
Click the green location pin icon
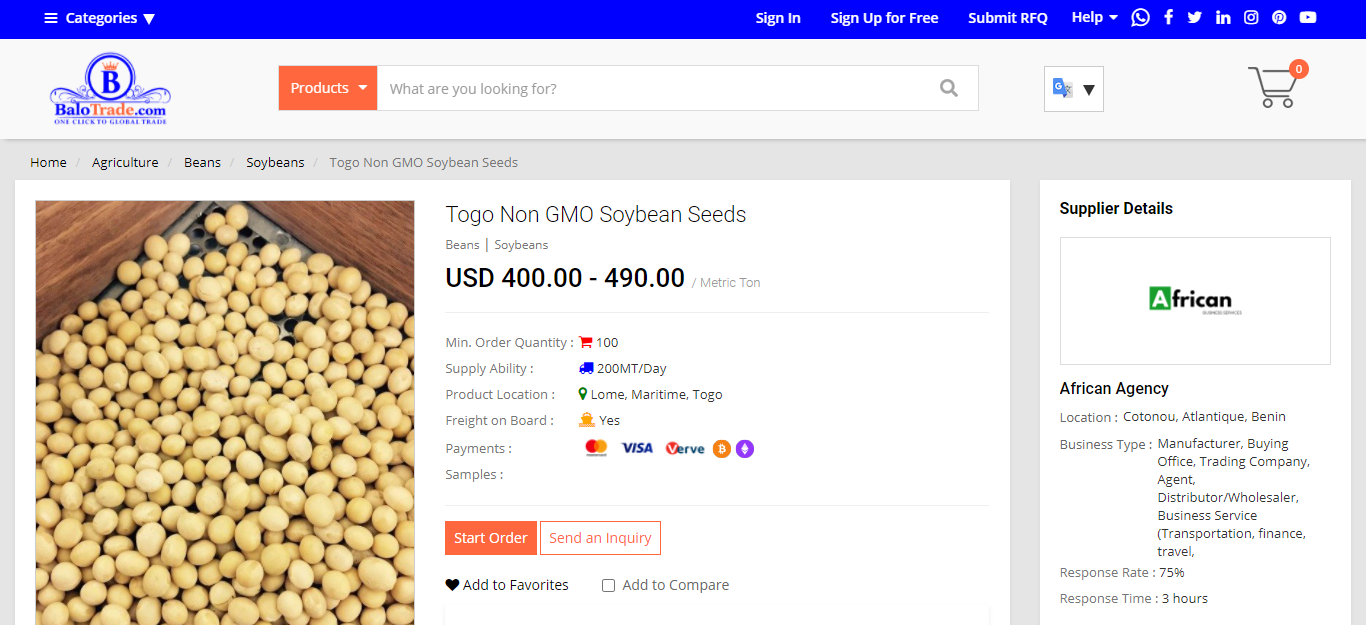click(x=583, y=394)
